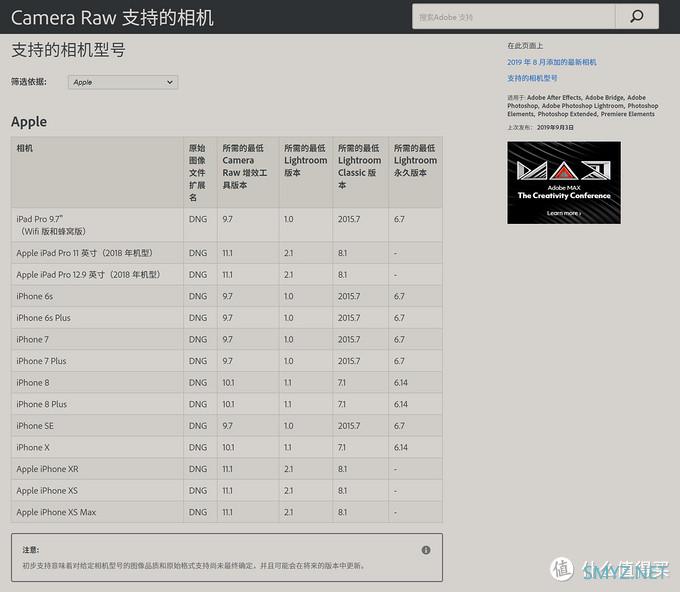Image resolution: width=680 pixels, height=592 pixels.
Task: Select the iPhone 7 row name
Action: 32,340
